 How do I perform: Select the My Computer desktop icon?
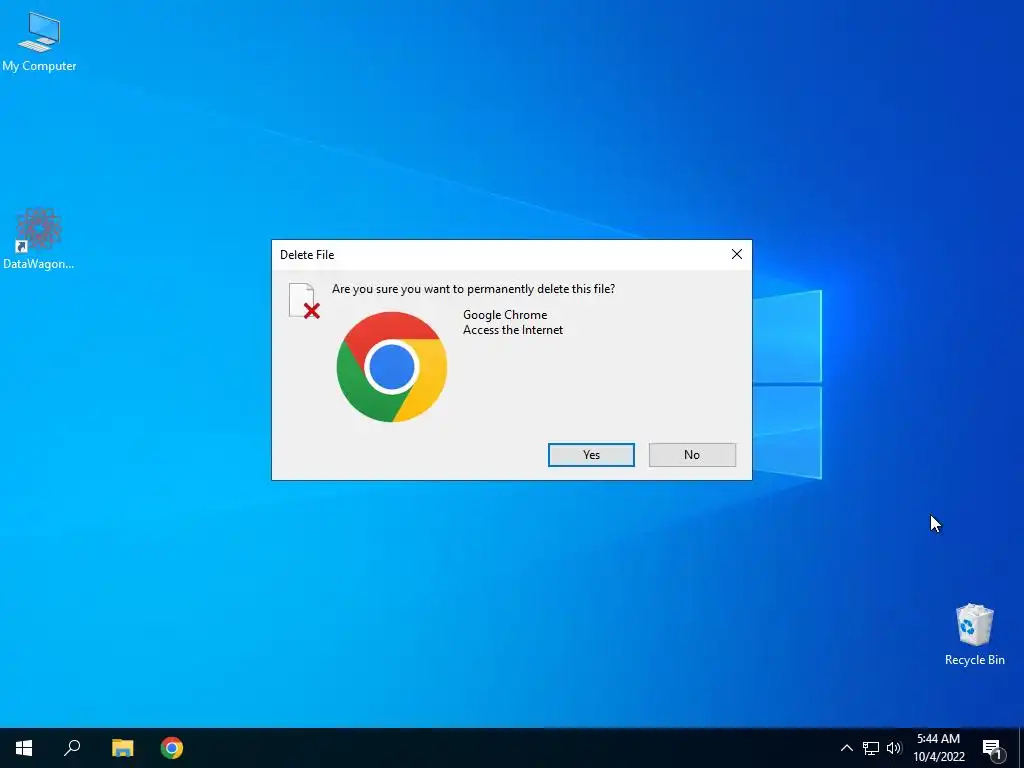click(x=39, y=41)
